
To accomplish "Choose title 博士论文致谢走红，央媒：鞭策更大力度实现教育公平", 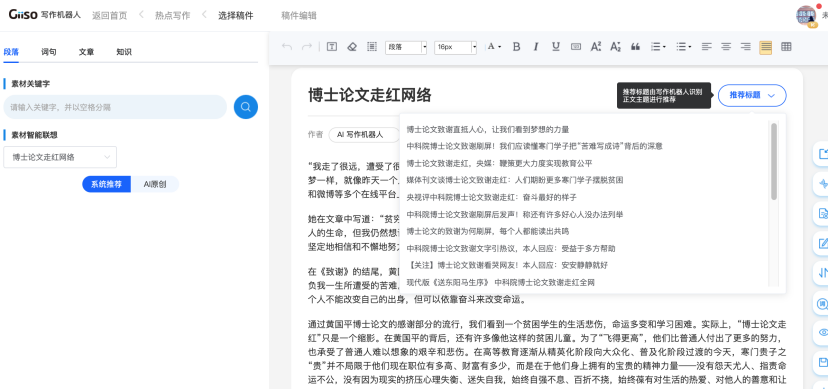I will tap(499, 163).
